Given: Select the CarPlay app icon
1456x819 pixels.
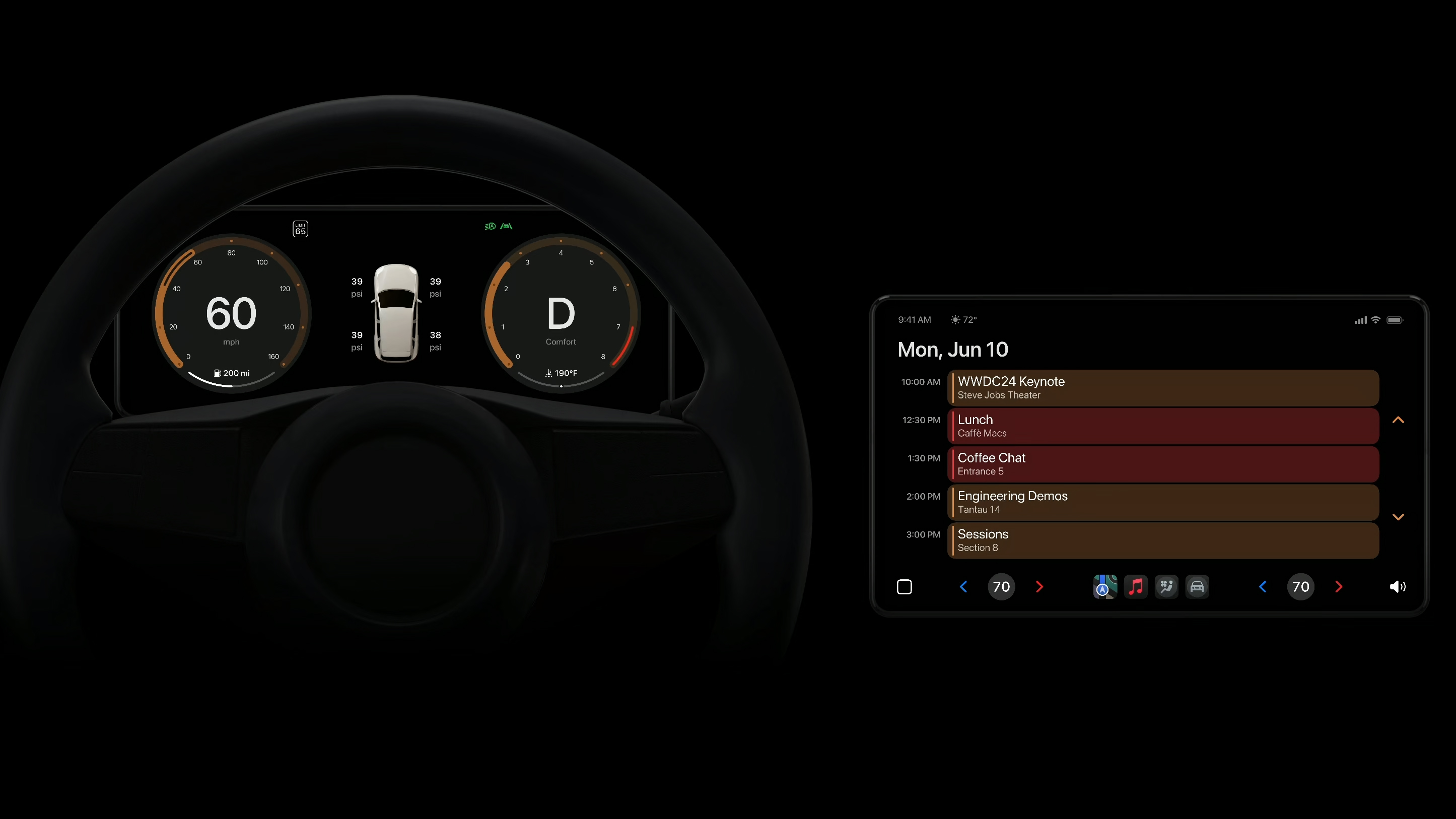Looking at the screenshot, I should point(1196,587).
